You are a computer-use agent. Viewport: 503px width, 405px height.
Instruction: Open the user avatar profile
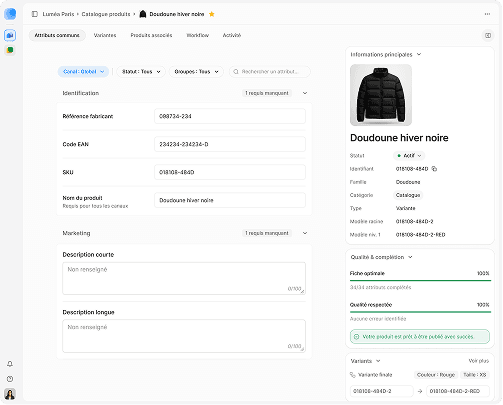[x=10, y=394]
